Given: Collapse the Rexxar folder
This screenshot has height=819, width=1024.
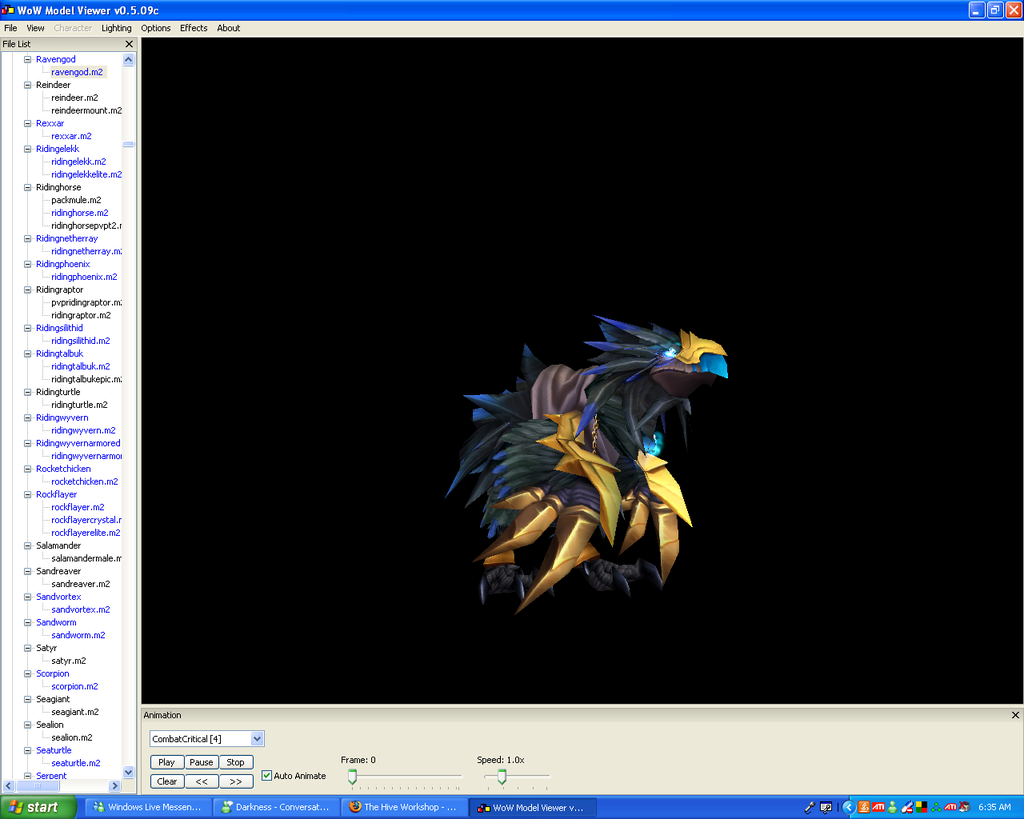Looking at the screenshot, I should pos(27,123).
